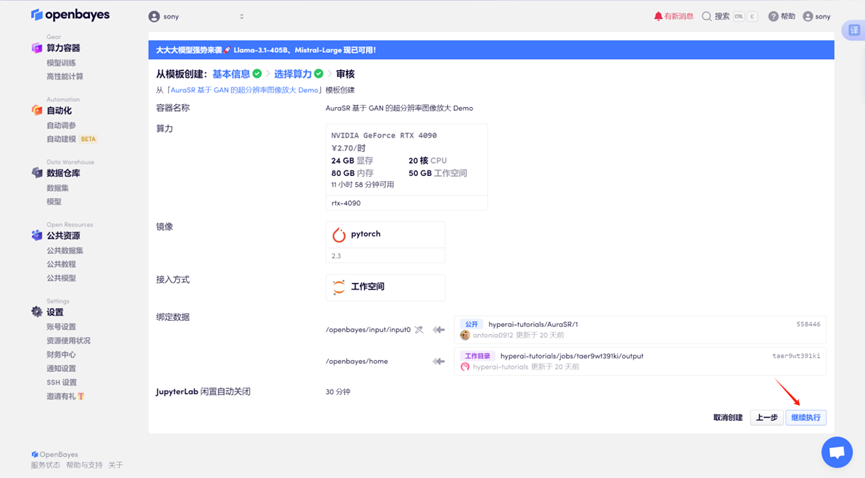Open the taer9wt391ki output job link
The height and width of the screenshot is (478, 865).
[x=572, y=356]
